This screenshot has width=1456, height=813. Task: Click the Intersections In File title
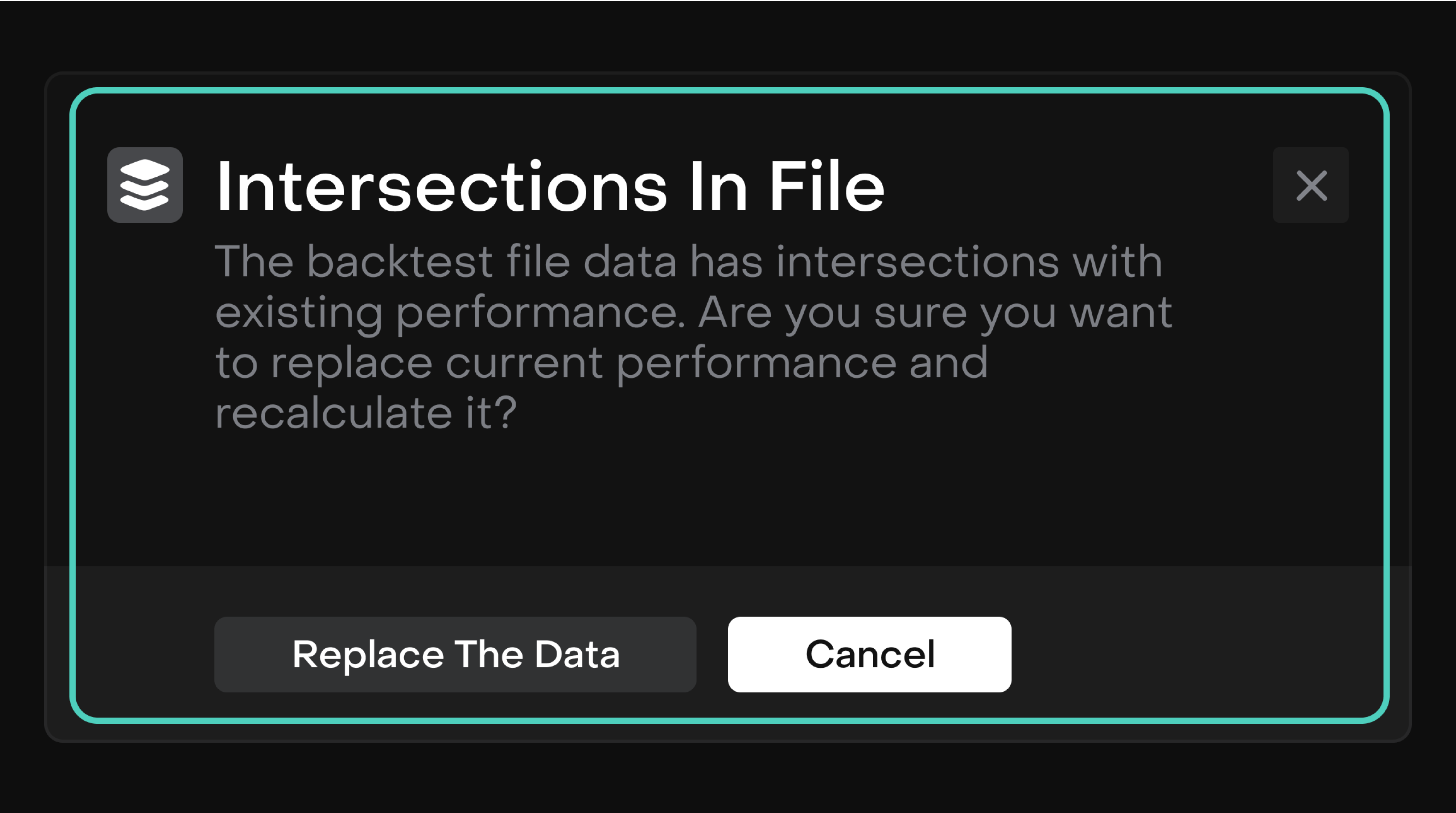550,186
